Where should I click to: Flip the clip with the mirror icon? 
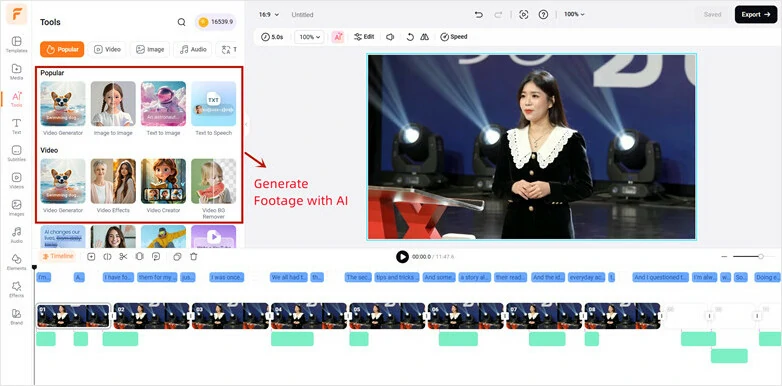424,37
